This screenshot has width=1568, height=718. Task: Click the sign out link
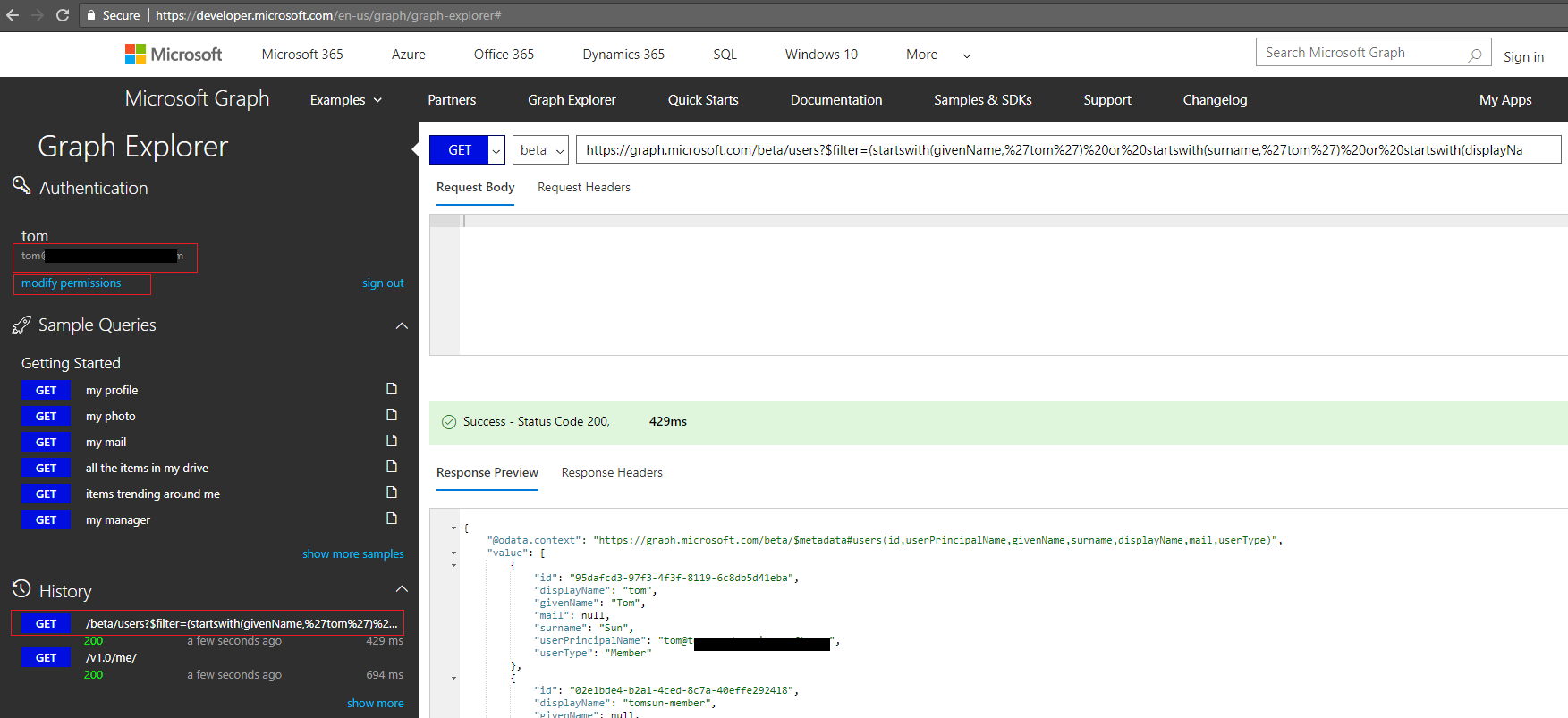pyautogui.click(x=383, y=283)
